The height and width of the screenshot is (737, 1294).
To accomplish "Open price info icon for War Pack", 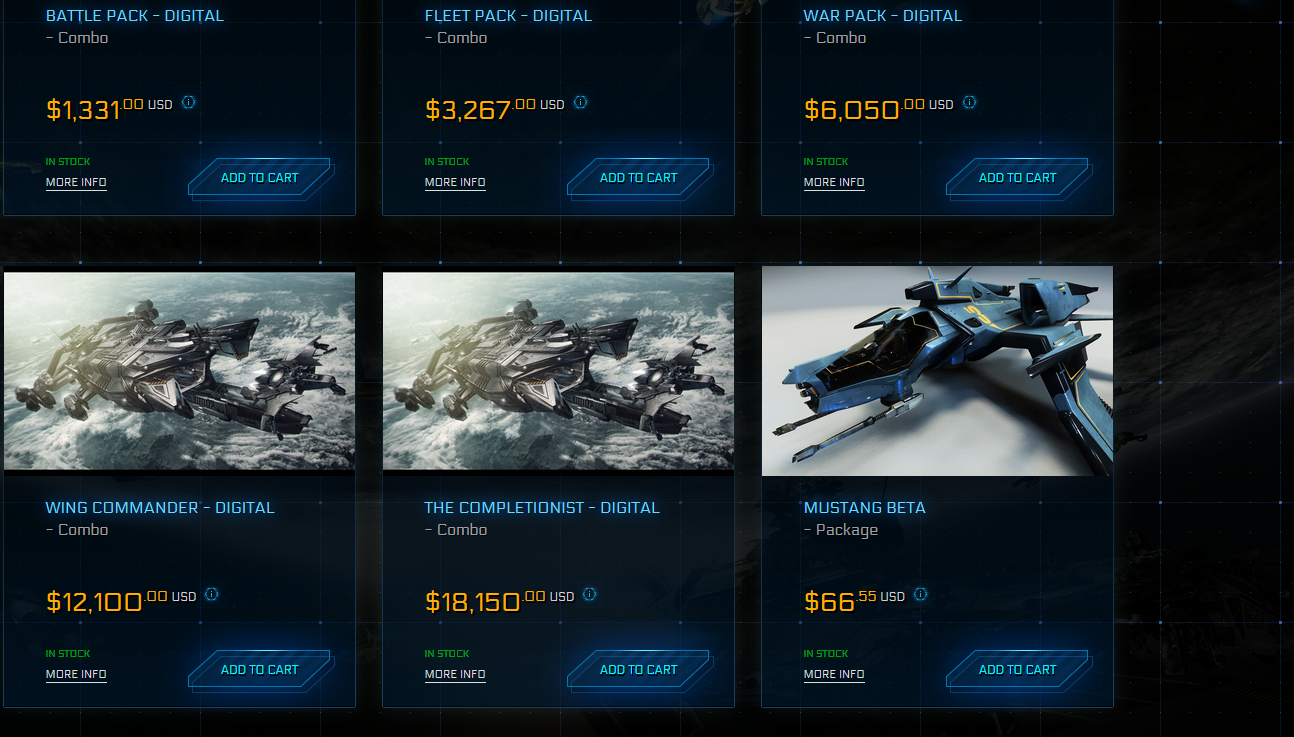I will 970,102.
